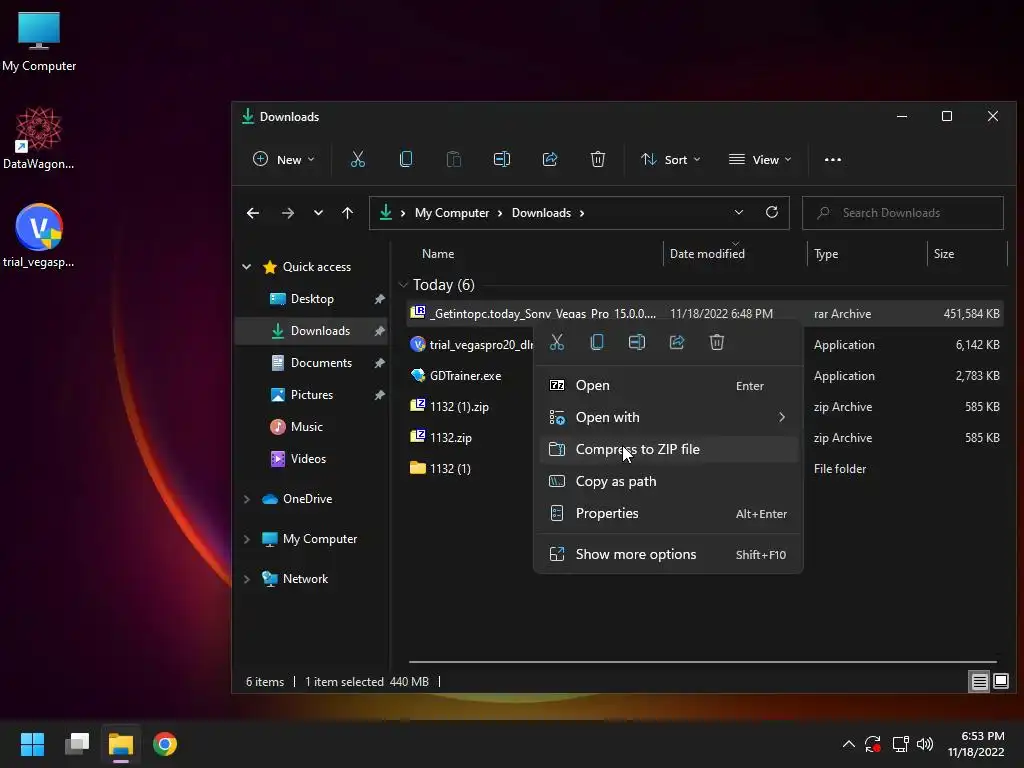Choose Copy as path
The height and width of the screenshot is (768, 1024).
[668, 481]
